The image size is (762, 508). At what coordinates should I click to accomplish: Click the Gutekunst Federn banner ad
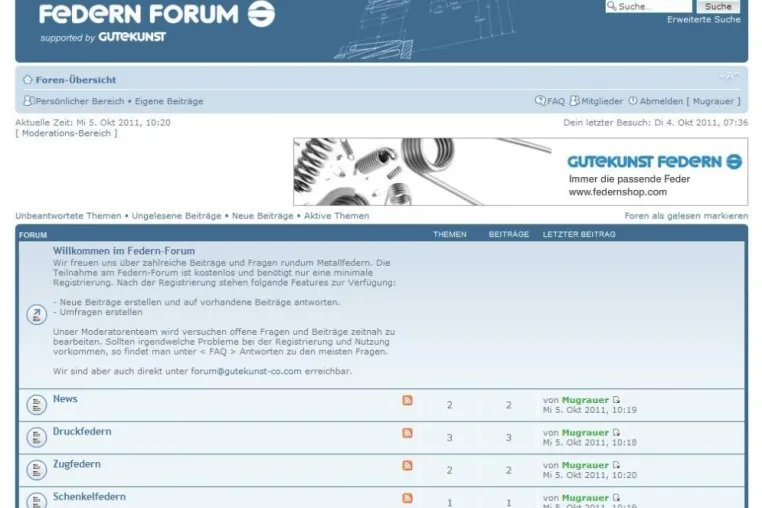tap(520, 172)
